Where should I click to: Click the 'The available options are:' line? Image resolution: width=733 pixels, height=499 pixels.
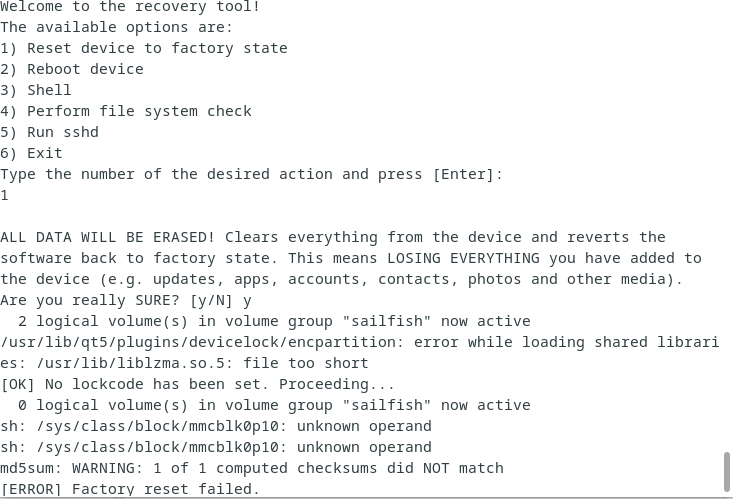[x=116, y=27]
